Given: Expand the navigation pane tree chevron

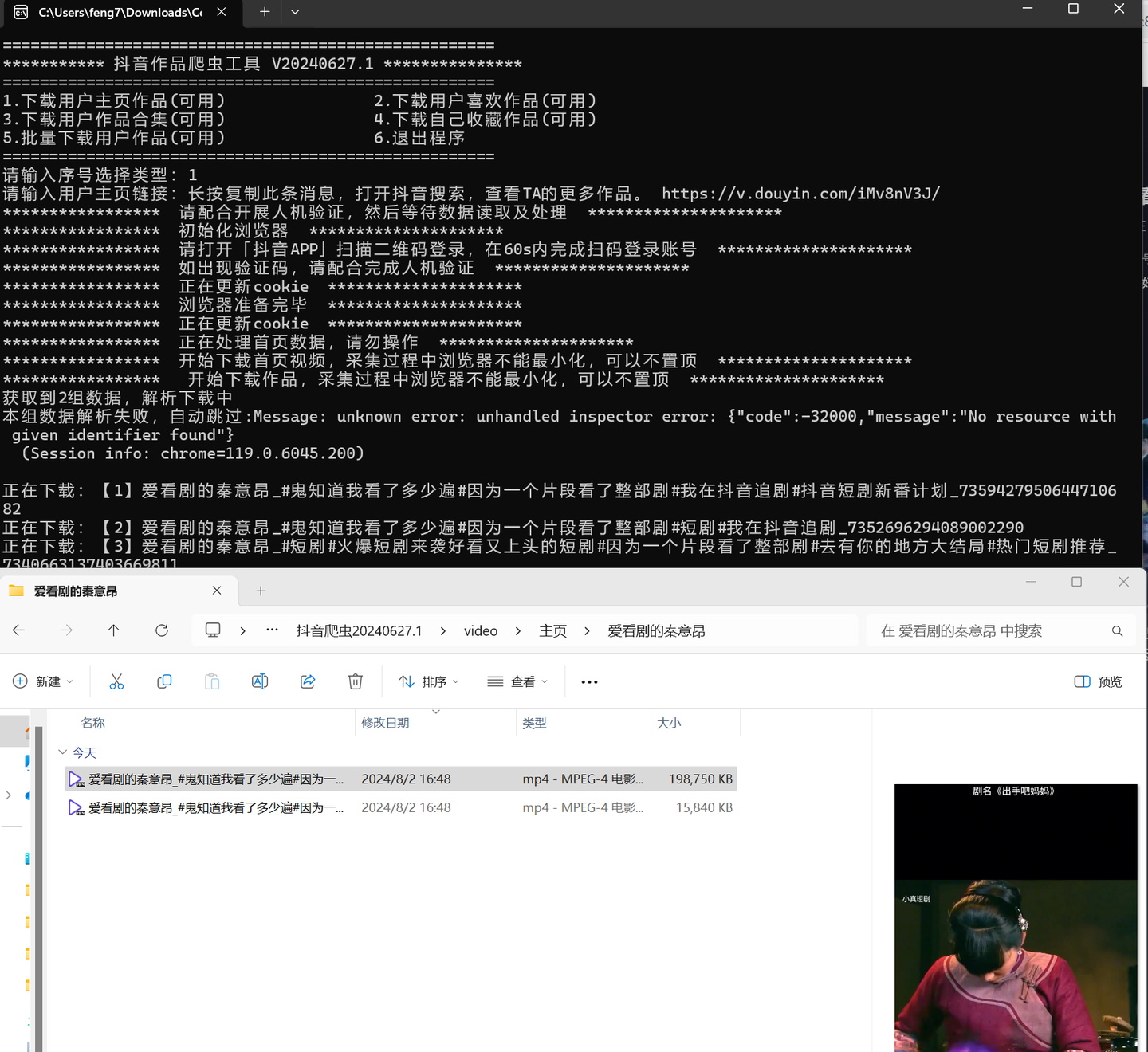Looking at the screenshot, I should (x=9, y=795).
